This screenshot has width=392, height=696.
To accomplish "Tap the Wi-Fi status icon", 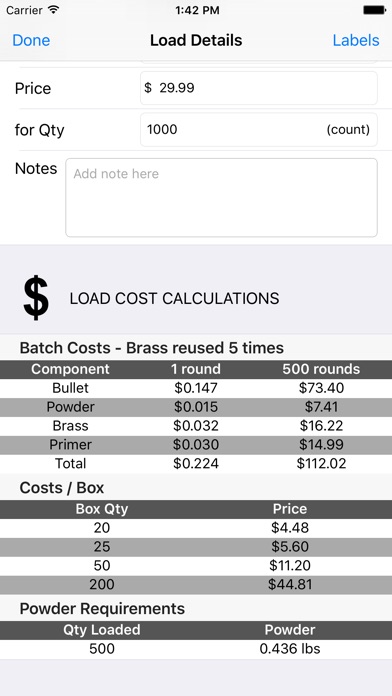I will click(x=54, y=10).
